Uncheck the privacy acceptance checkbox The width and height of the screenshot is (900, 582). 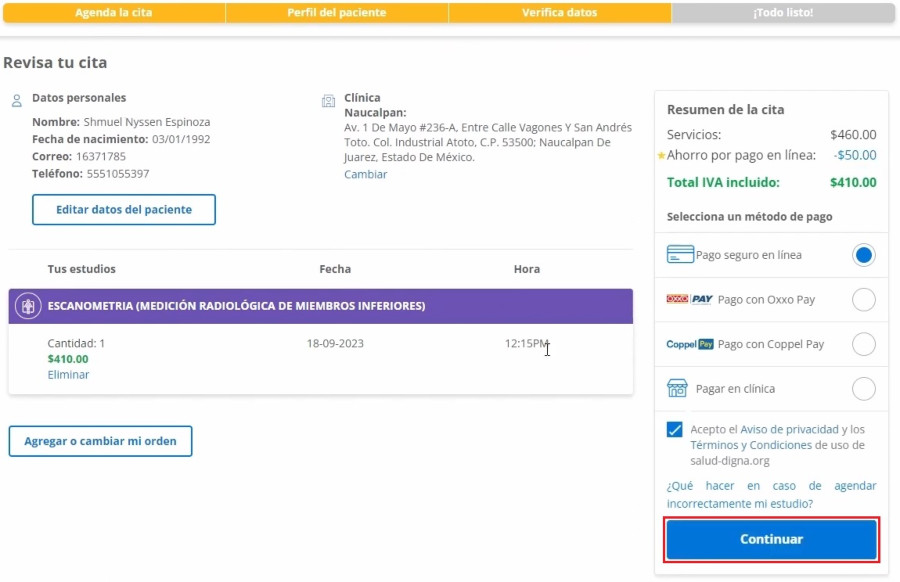675,429
